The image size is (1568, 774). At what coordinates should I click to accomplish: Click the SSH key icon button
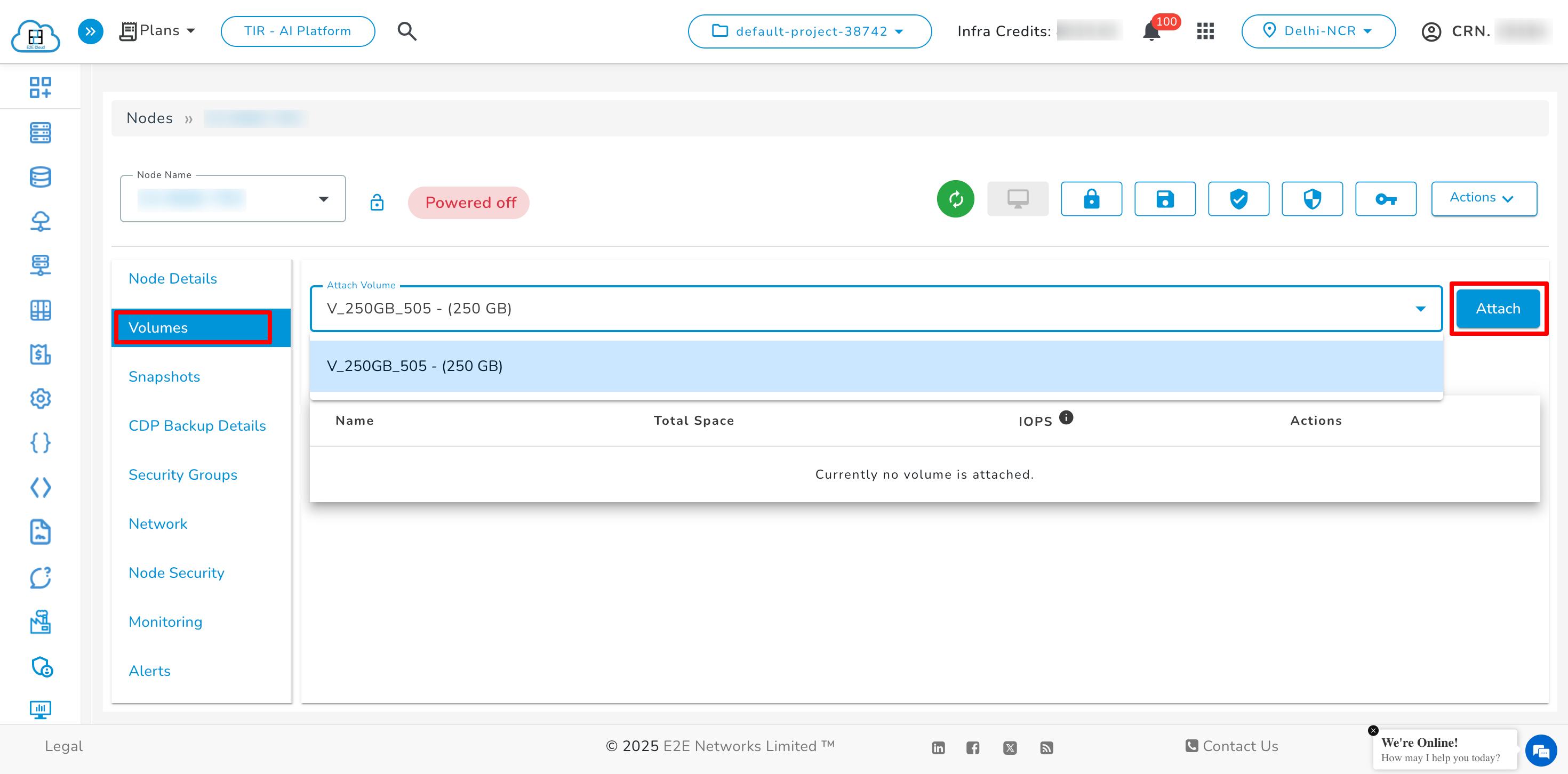(x=1386, y=199)
